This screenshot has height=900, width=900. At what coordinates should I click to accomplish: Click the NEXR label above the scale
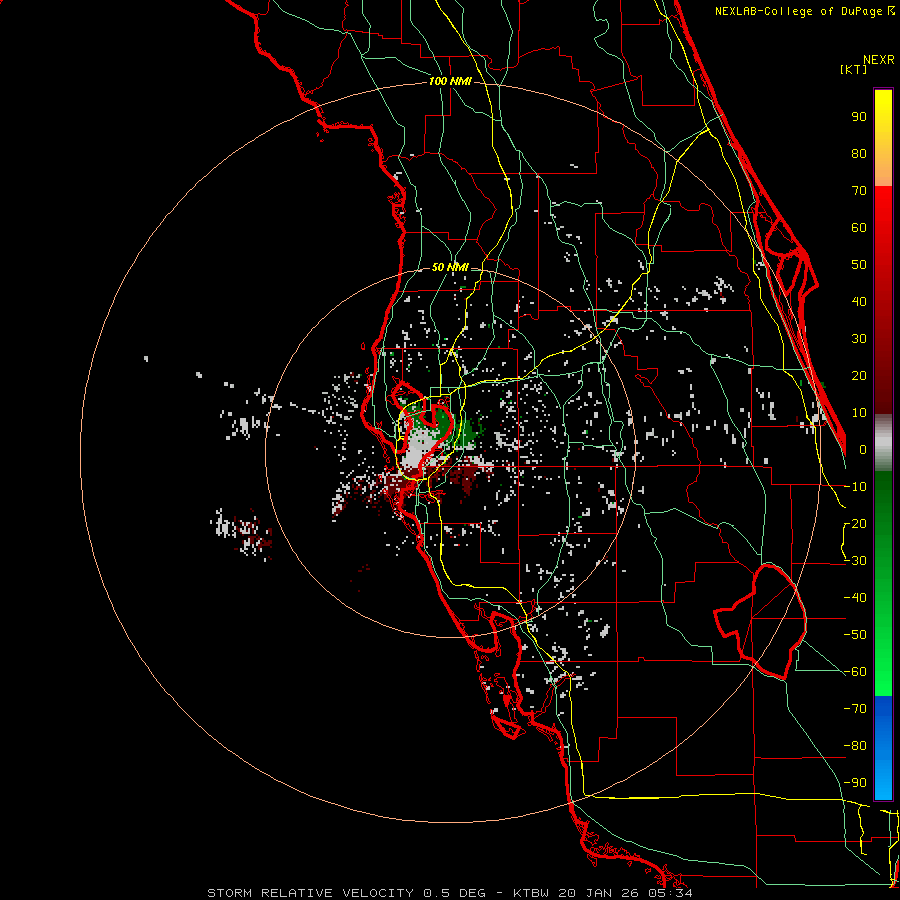pos(879,60)
